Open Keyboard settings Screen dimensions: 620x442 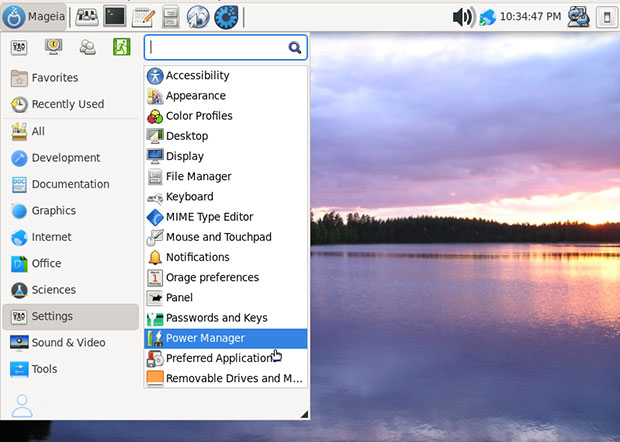pos(226,196)
